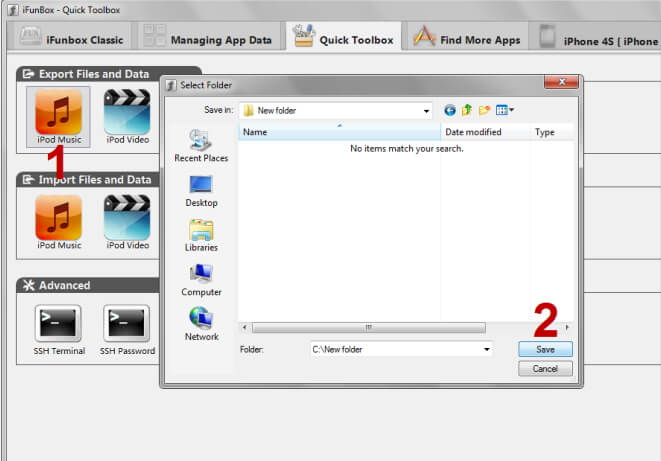The image size is (661, 461).
Task: Click the iPod Video icon under Import Files and Data
Action: pos(127,222)
